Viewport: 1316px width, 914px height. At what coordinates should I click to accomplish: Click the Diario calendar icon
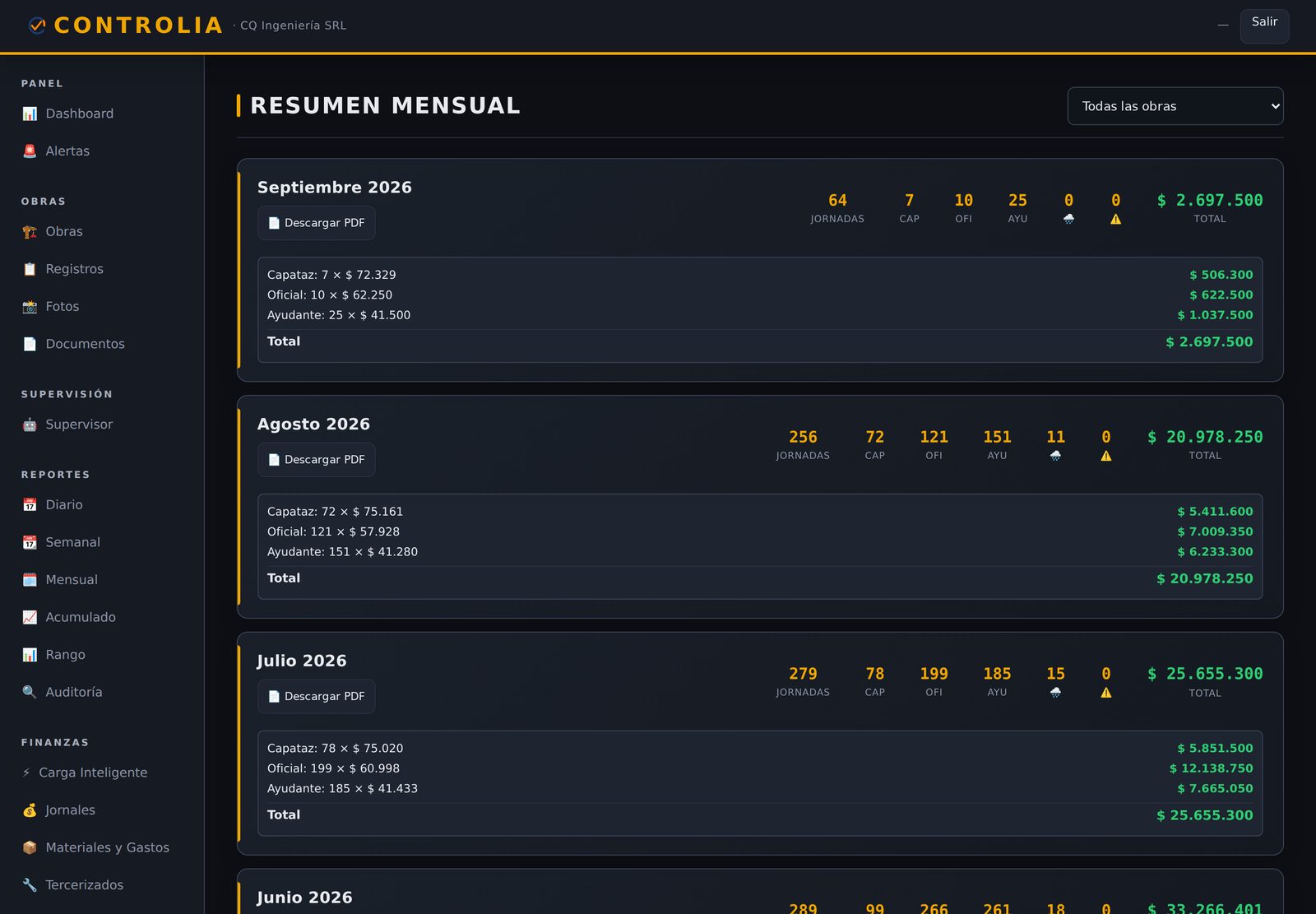tap(30, 505)
